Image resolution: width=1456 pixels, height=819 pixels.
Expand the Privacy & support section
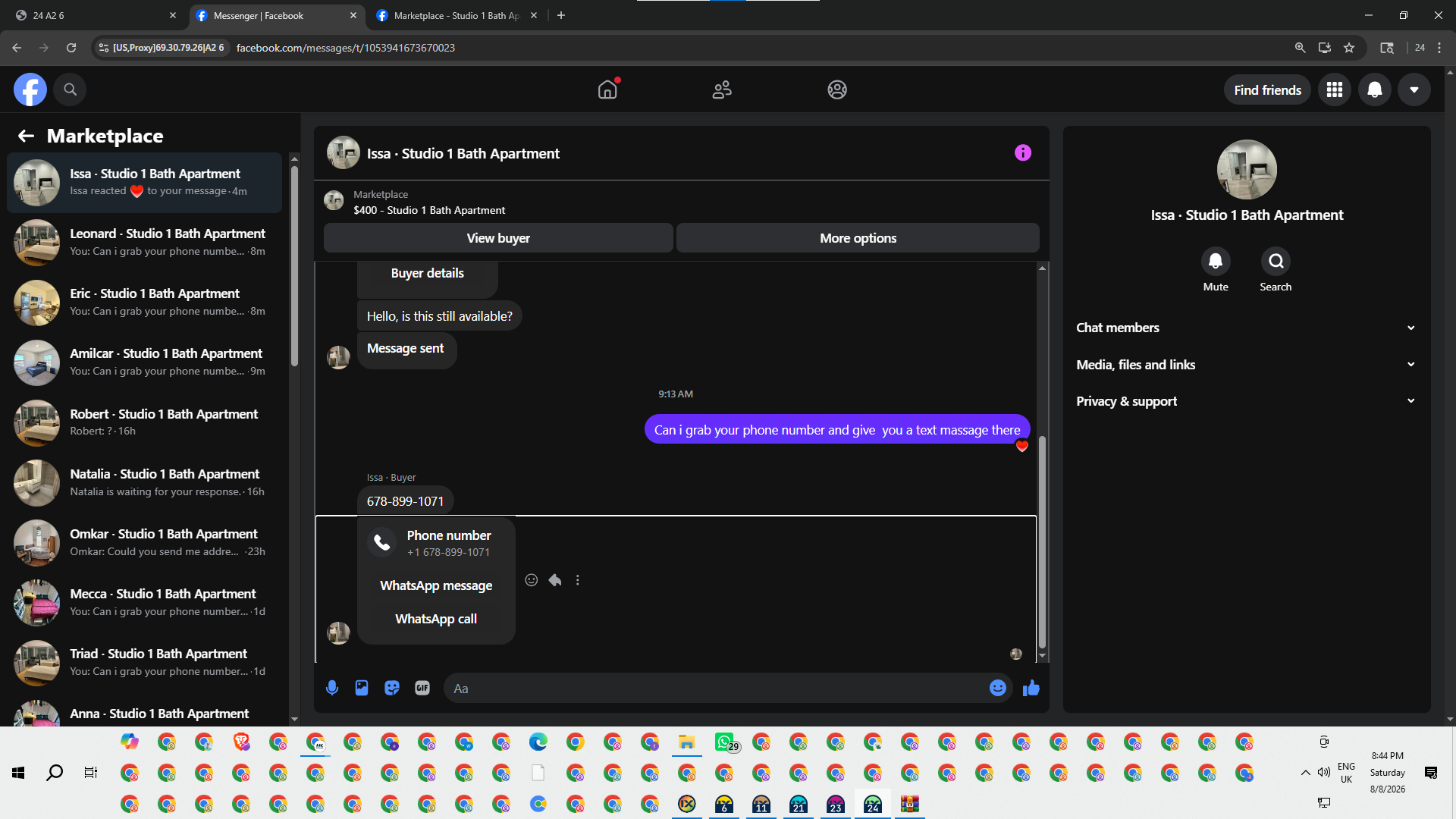(x=1246, y=401)
